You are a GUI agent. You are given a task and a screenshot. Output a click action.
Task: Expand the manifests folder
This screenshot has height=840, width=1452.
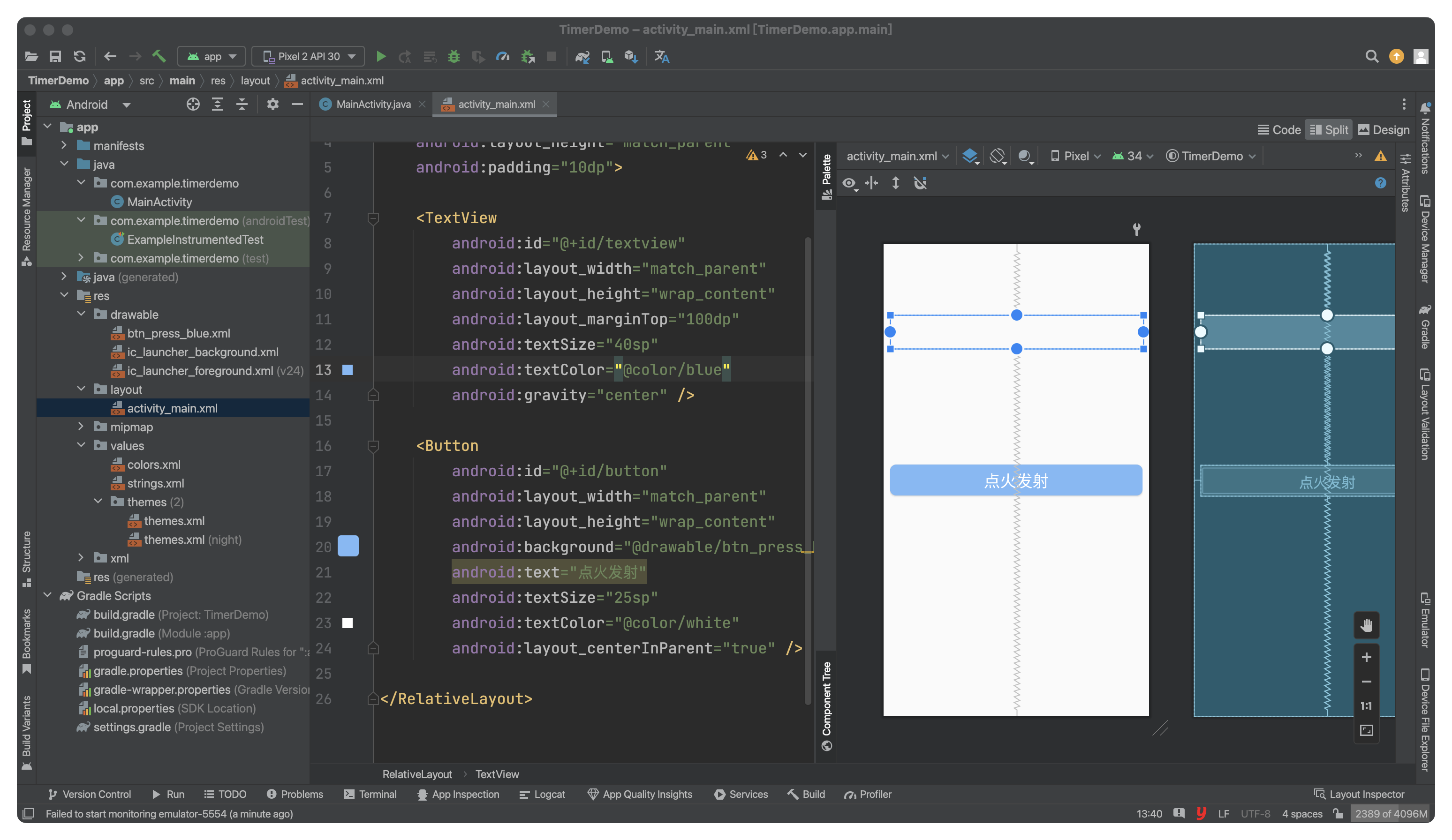coord(65,146)
